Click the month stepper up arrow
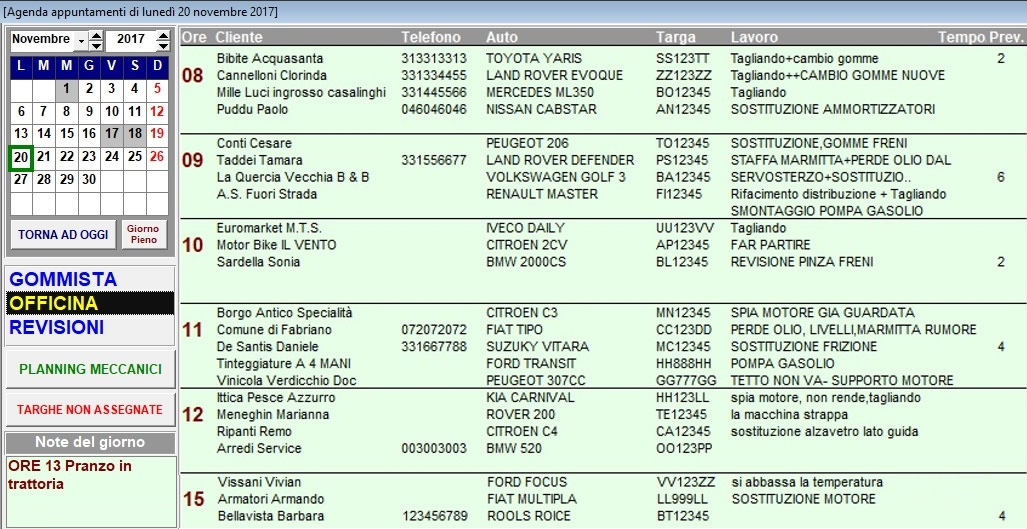1027x529 pixels. pos(96,35)
